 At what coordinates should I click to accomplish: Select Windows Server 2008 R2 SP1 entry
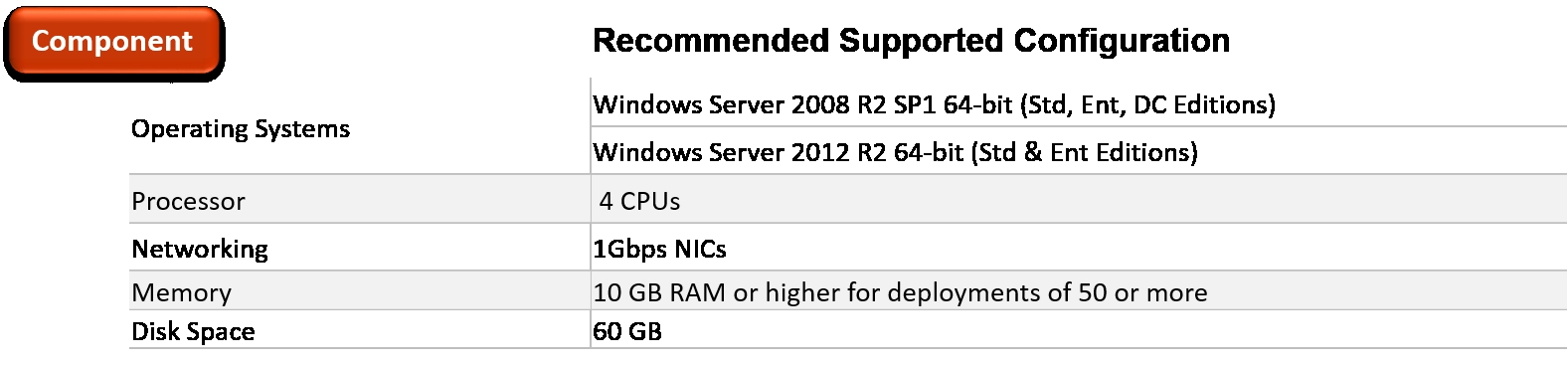pos(934,104)
